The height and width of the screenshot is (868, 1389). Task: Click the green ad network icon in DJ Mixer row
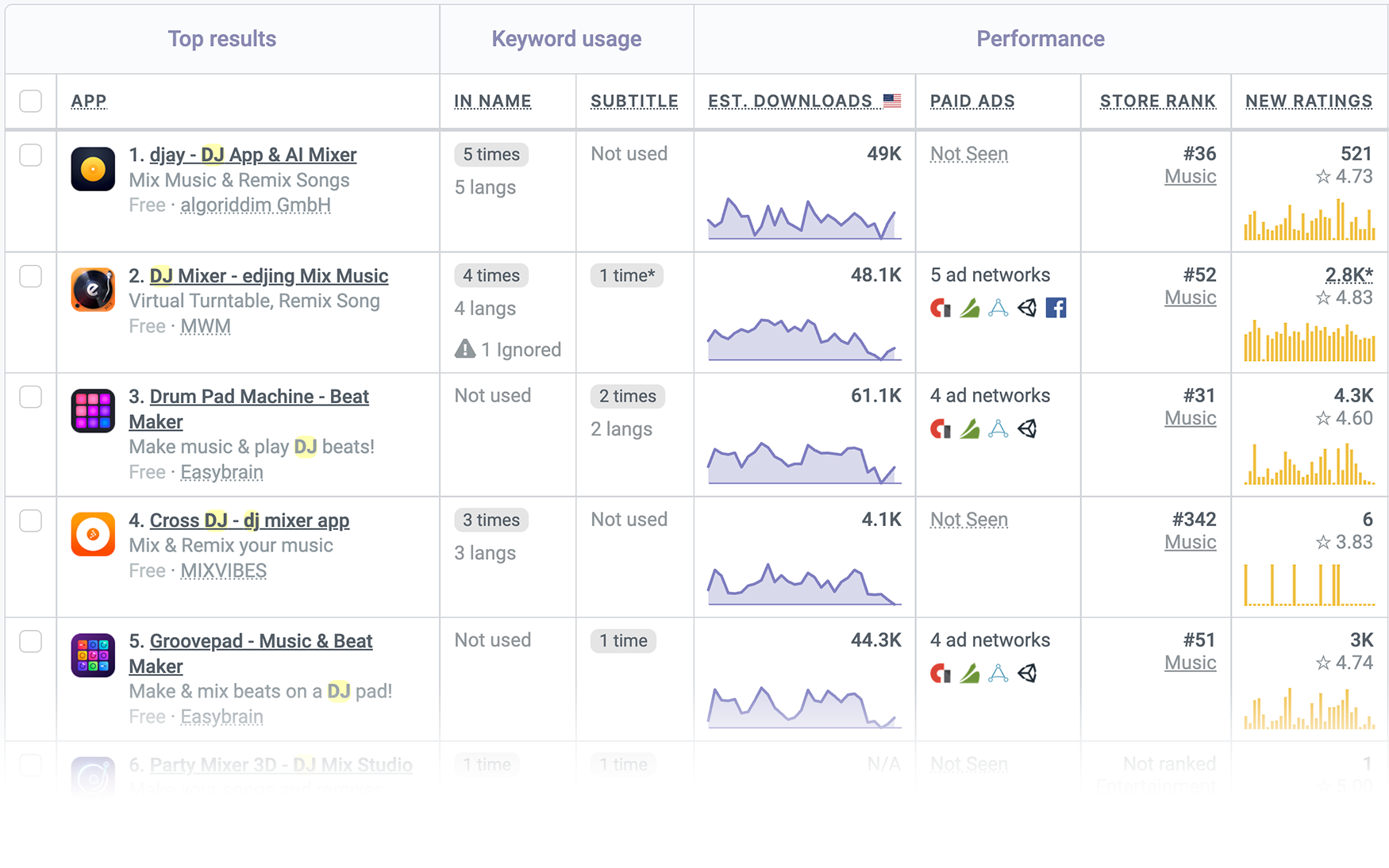pos(969,308)
